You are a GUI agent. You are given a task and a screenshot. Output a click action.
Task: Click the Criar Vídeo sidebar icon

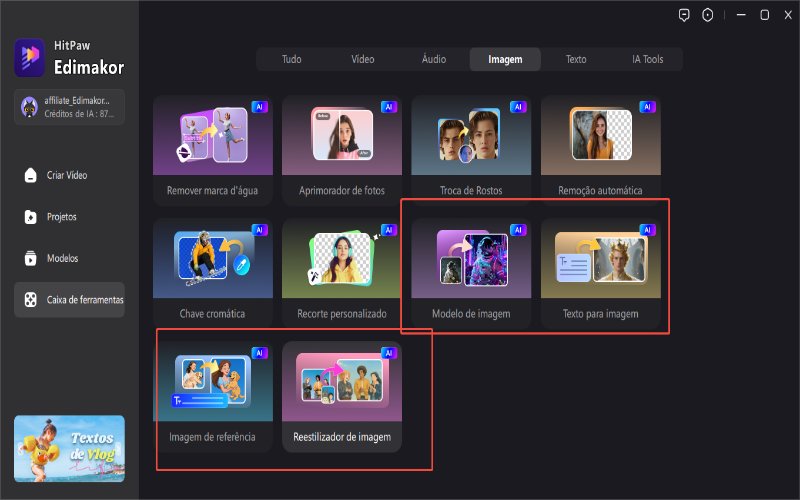click(x=31, y=175)
